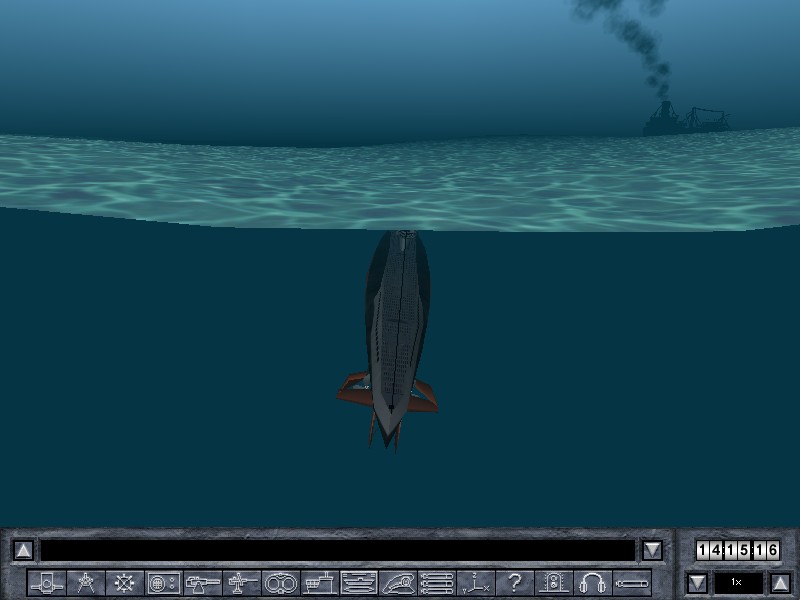Switch to the anti-aircraft gun station
800x600 pixels.
coord(242,583)
